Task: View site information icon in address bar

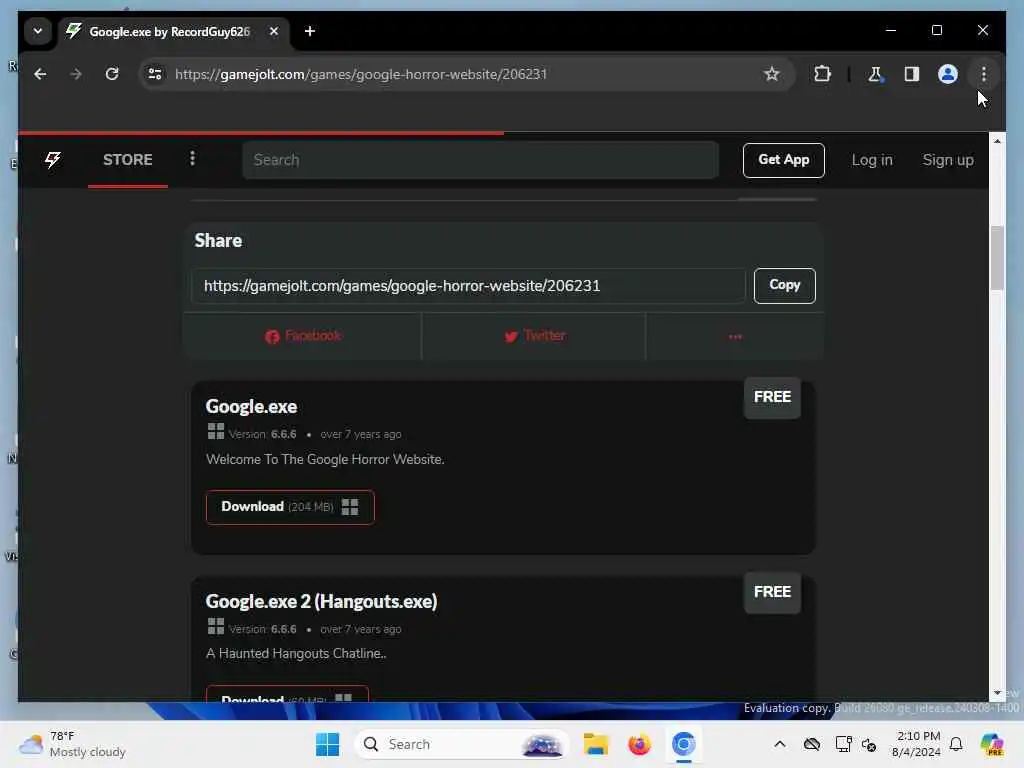Action: [155, 74]
